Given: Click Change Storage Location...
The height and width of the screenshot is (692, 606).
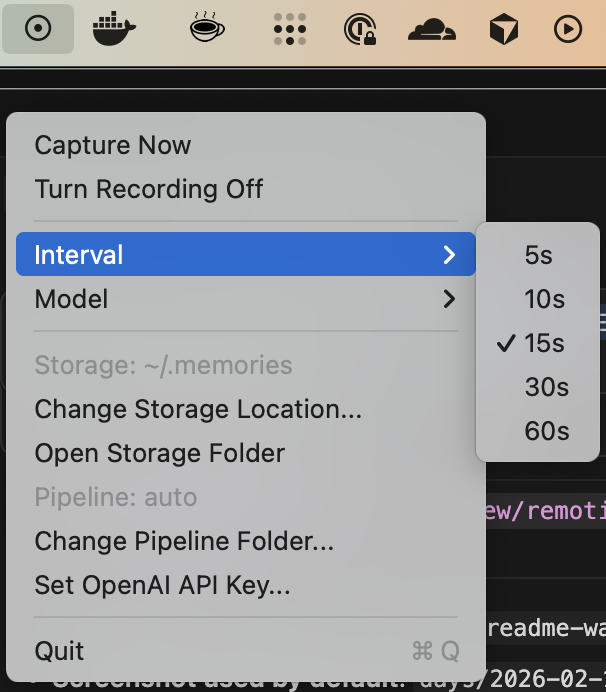Looking at the screenshot, I should click(198, 409).
